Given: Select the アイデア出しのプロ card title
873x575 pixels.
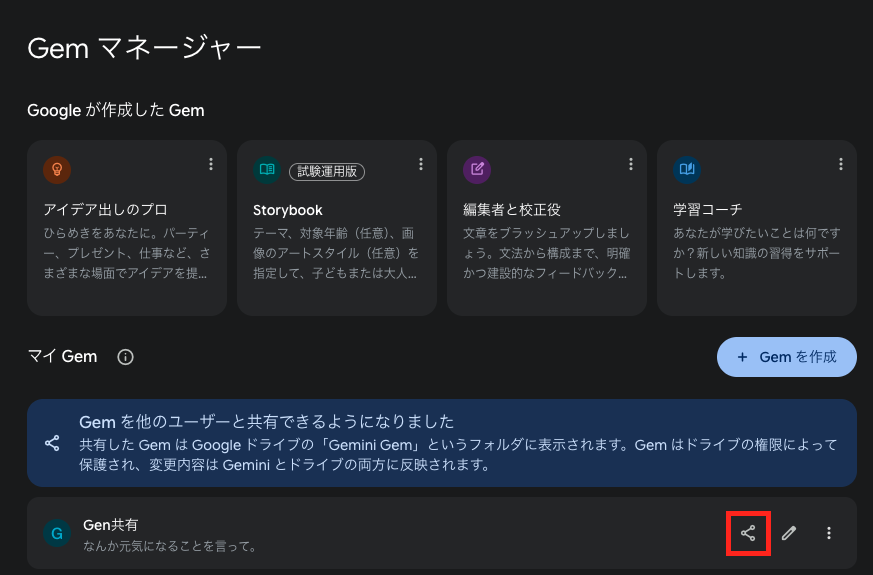Looking at the screenshot, I should point(105,210).
